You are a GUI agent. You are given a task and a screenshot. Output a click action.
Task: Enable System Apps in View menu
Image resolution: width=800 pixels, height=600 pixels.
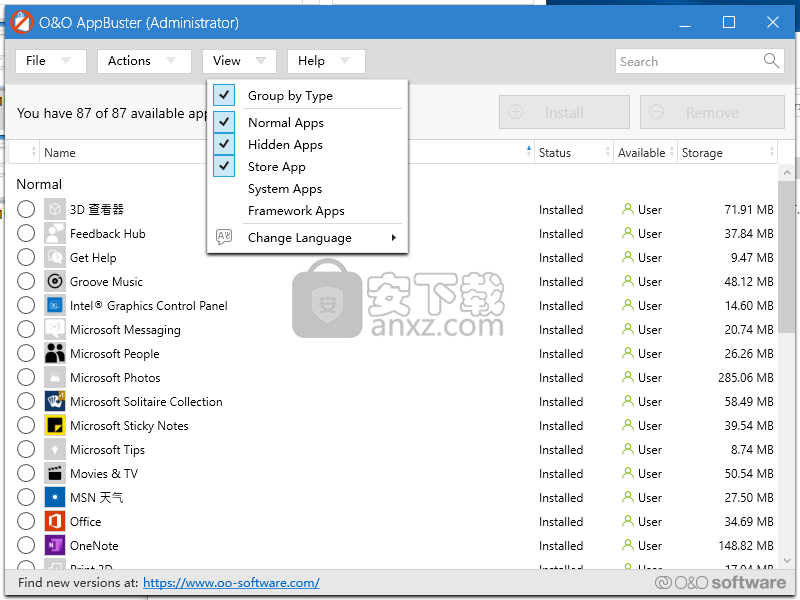(x=285, y=189)
